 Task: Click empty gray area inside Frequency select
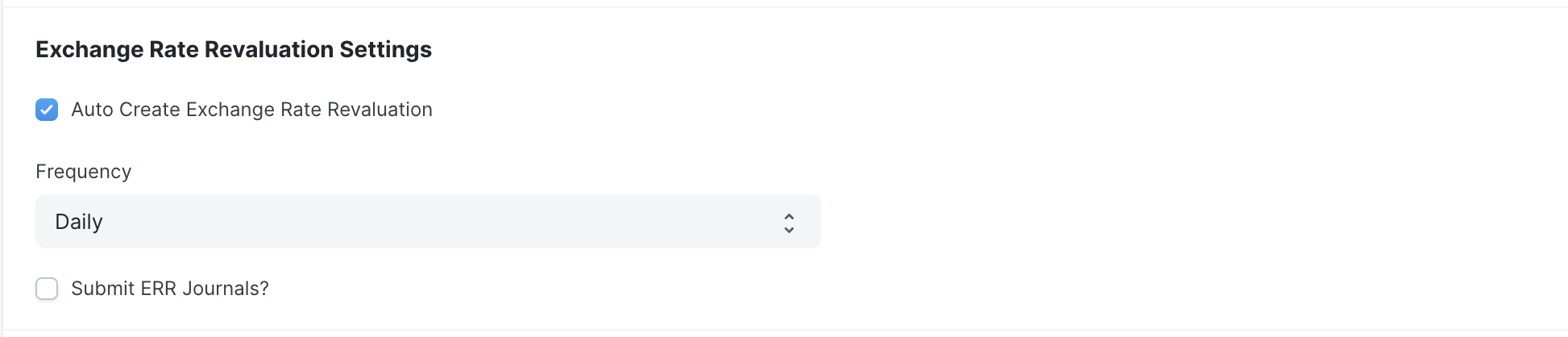483,222
